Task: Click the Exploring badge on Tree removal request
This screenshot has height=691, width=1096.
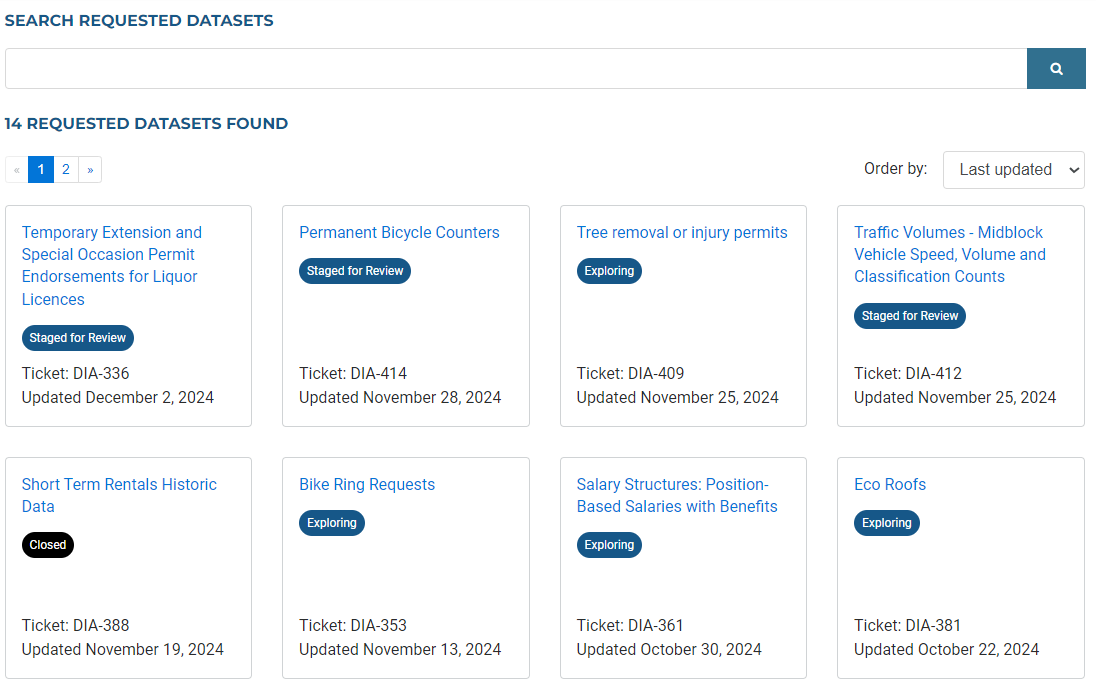Action: (609, 270)
